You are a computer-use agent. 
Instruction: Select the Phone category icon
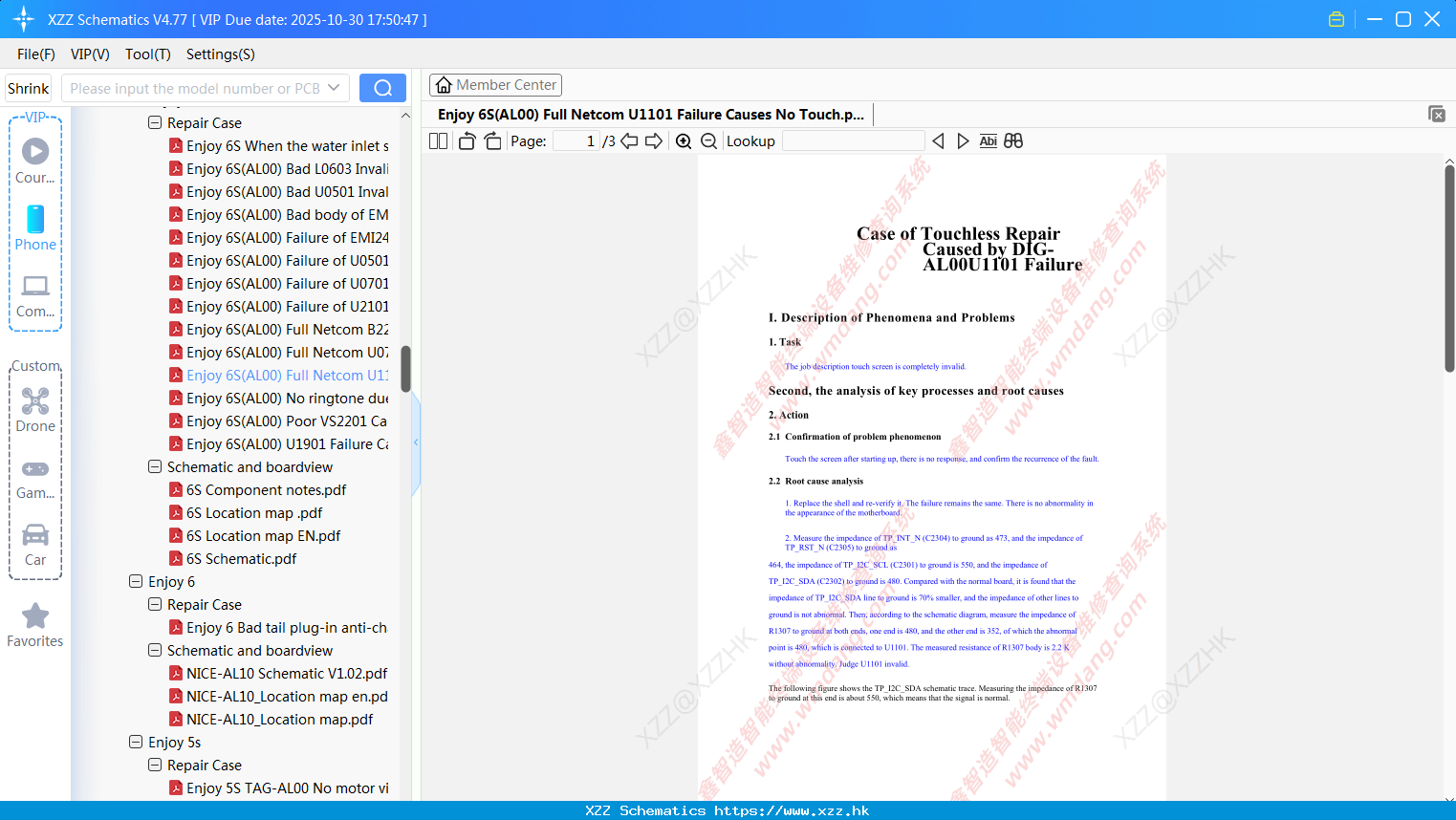coord(35,228)
